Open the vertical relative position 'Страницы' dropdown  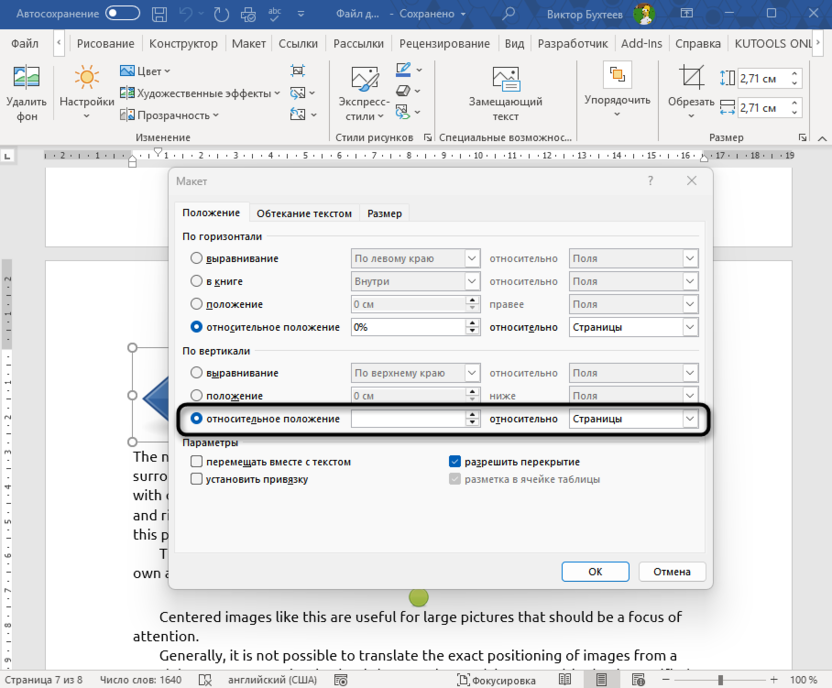point(689,419)
